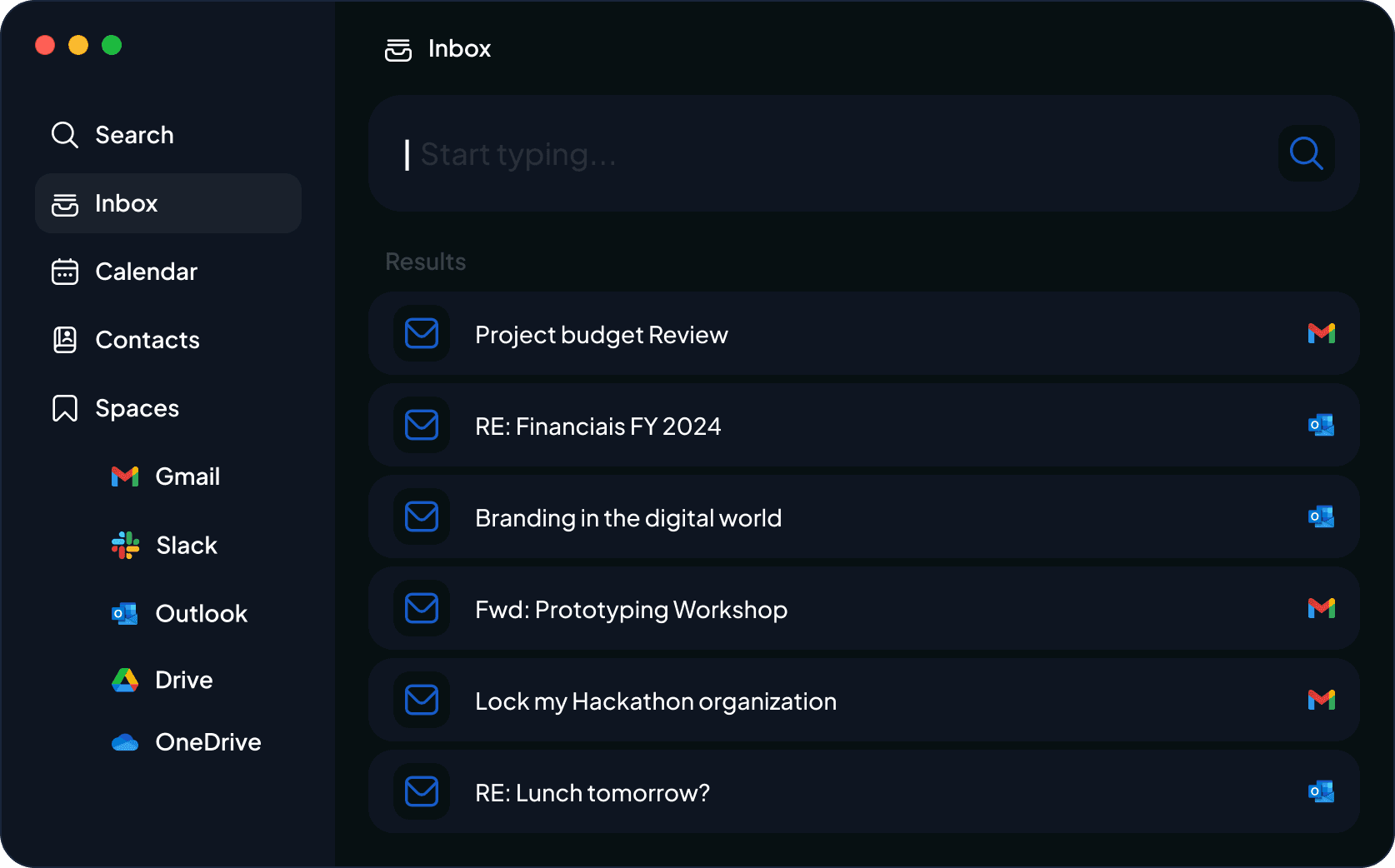Image resolution: width=1395 pixels, height=868 pixels.
Task: Click the Outlook icon on RE: Lunch tomorrow?
Action: [1321, 791]
